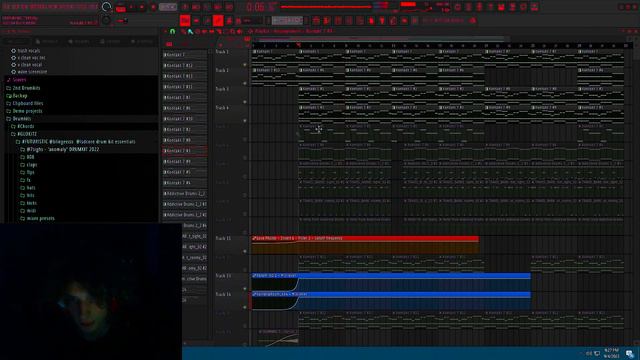
Task: Select highlighted Kontakt 7 #3 in picker
Action: pos(185,151)
